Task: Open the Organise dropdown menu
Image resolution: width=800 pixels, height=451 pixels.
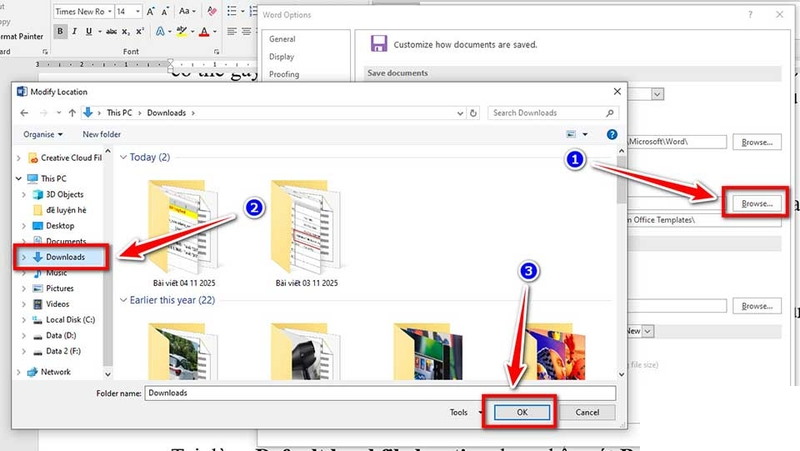Action: point(46,134)
